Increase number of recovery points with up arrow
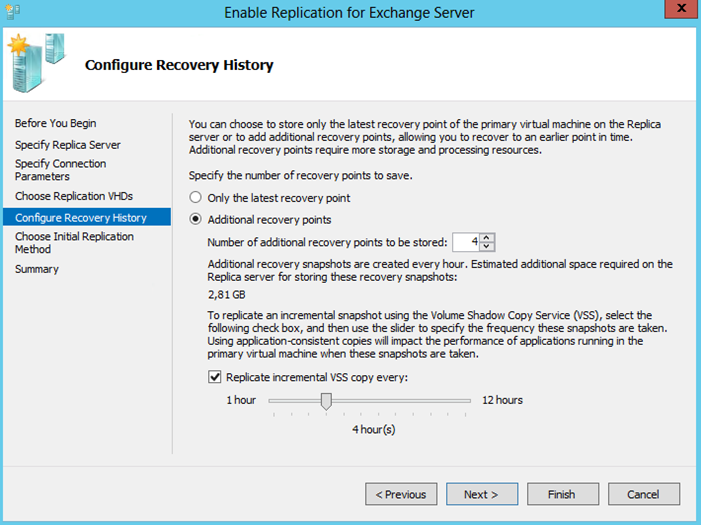 [487, 238]
